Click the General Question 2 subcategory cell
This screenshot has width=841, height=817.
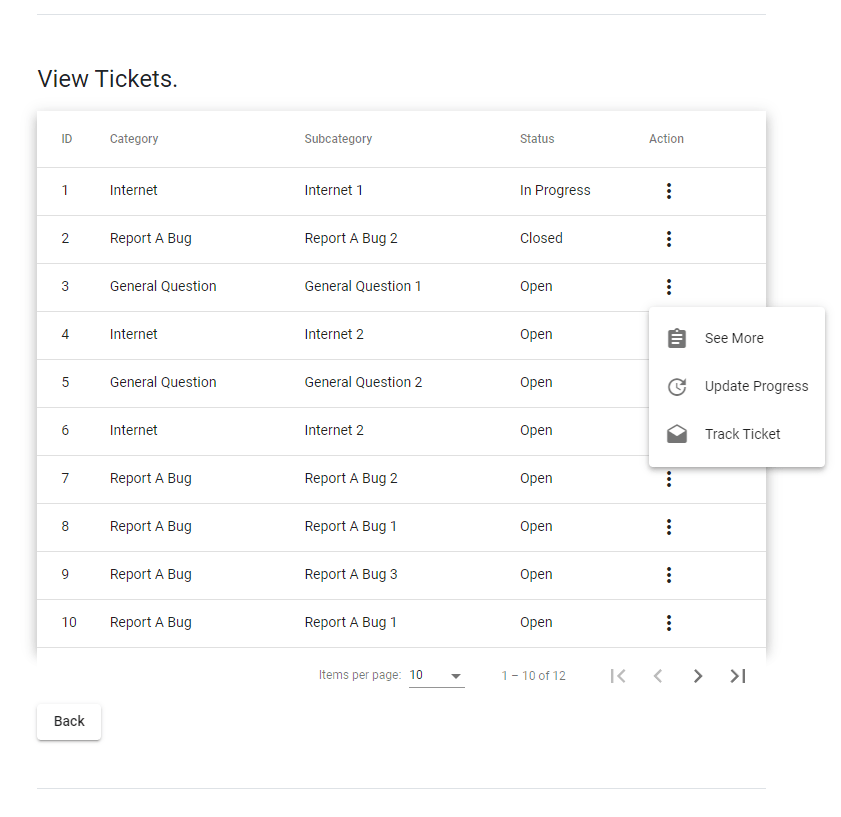[363, 383]
